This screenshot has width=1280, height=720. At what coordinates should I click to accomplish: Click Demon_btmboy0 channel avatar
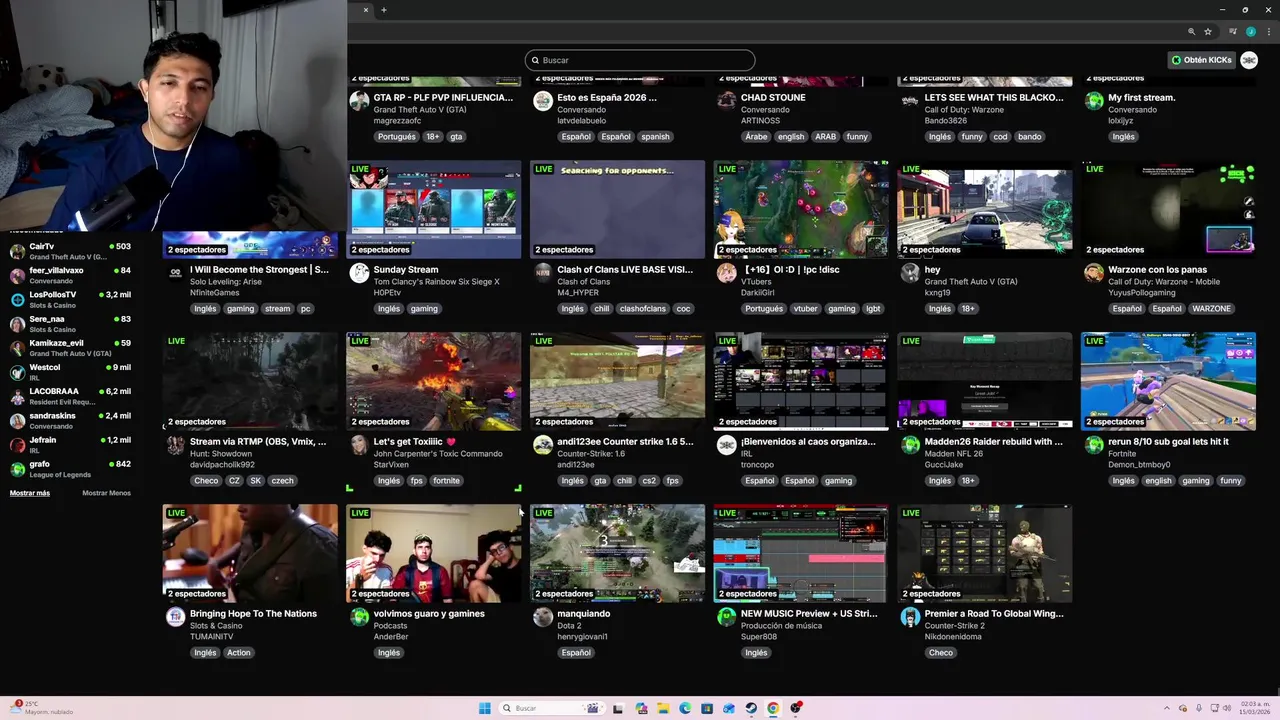pyautogui.click(x=1094, y=445)
